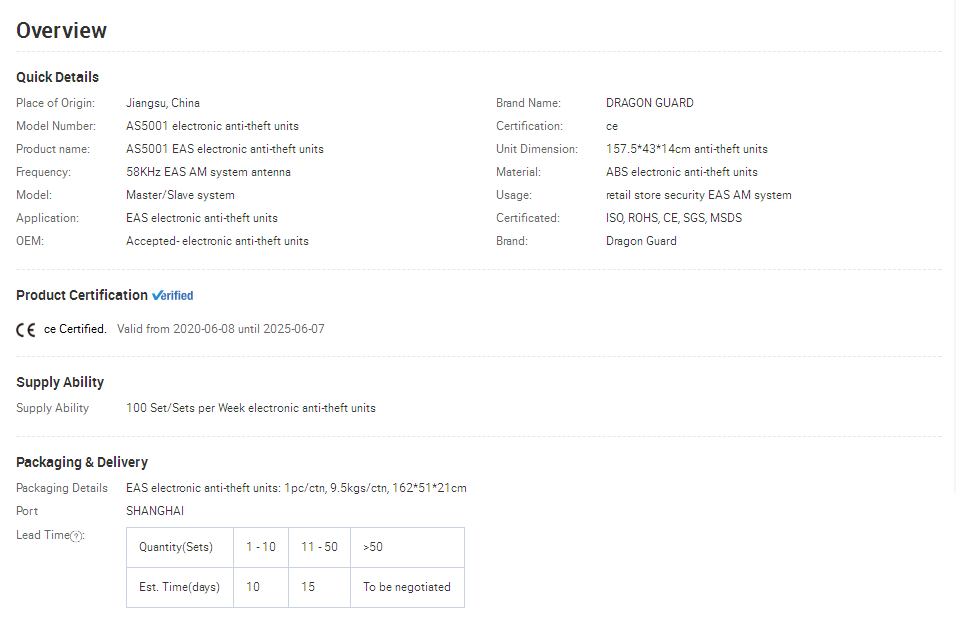Click the '157.5*43*14cm anti-theft units' dimension
956x617 pixels.
tap(687, 149)
